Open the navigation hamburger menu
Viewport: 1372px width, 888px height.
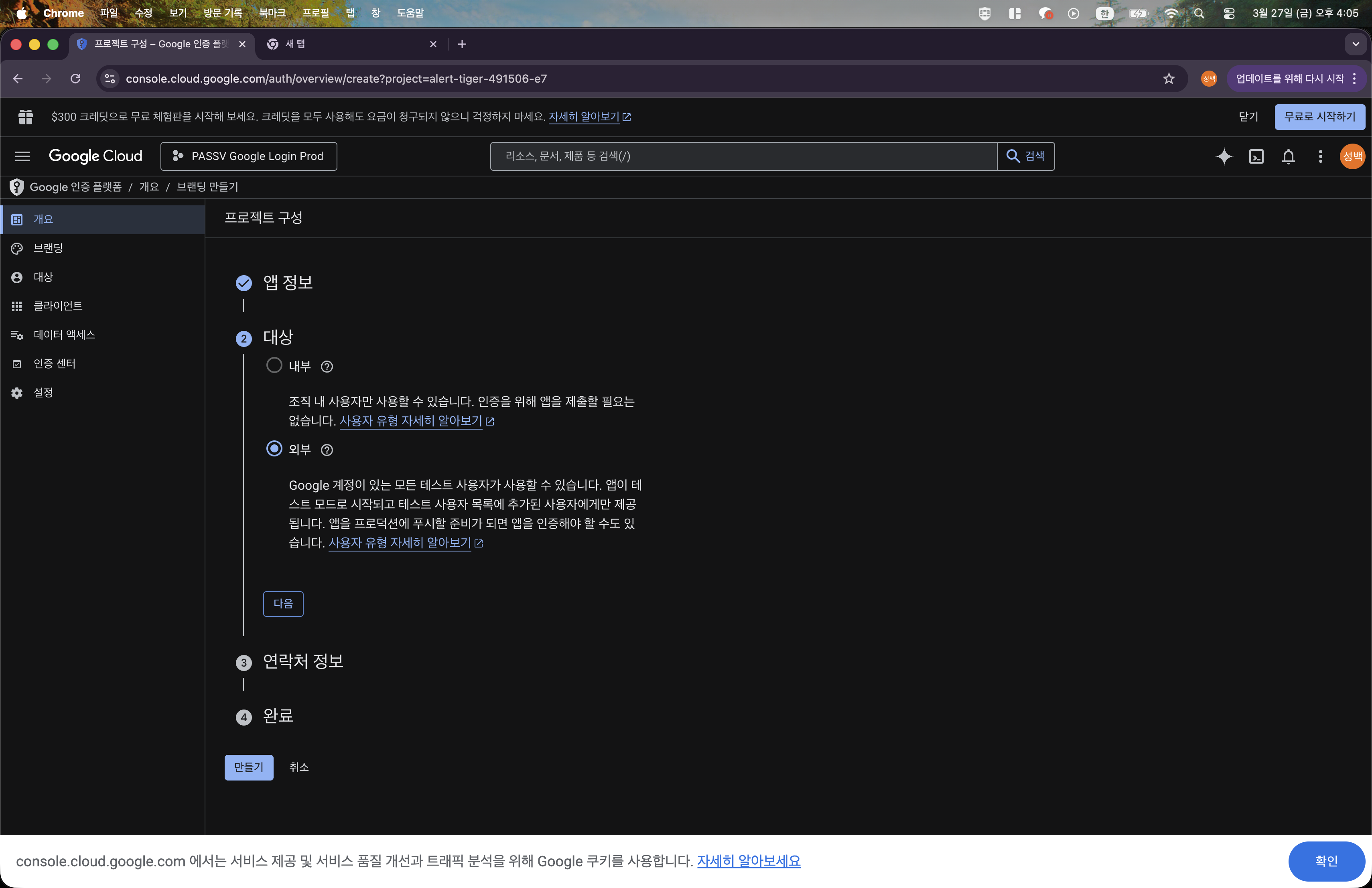coord(22,156)
